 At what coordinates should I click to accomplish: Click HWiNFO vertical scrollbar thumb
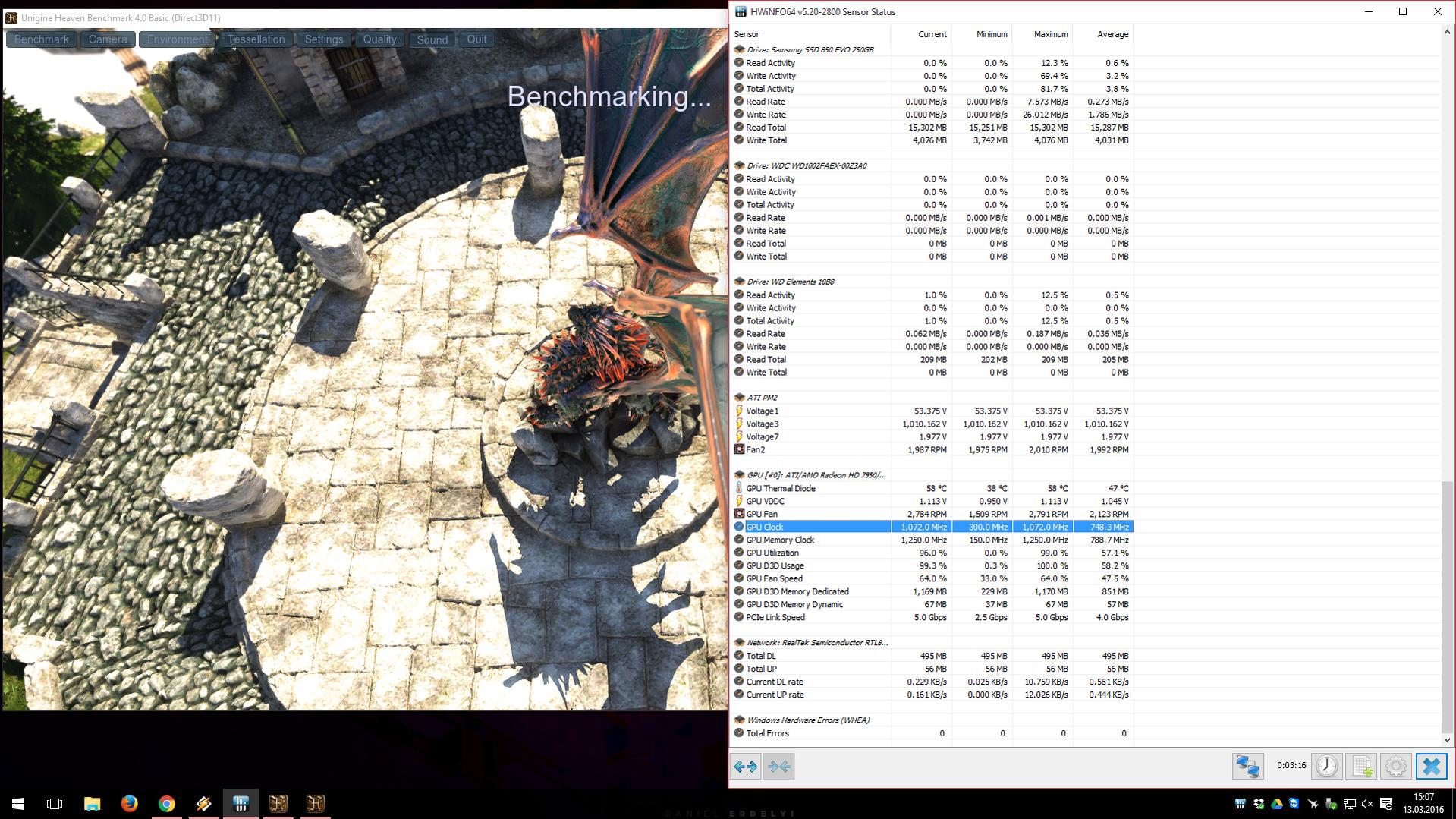click(1447, 606)
